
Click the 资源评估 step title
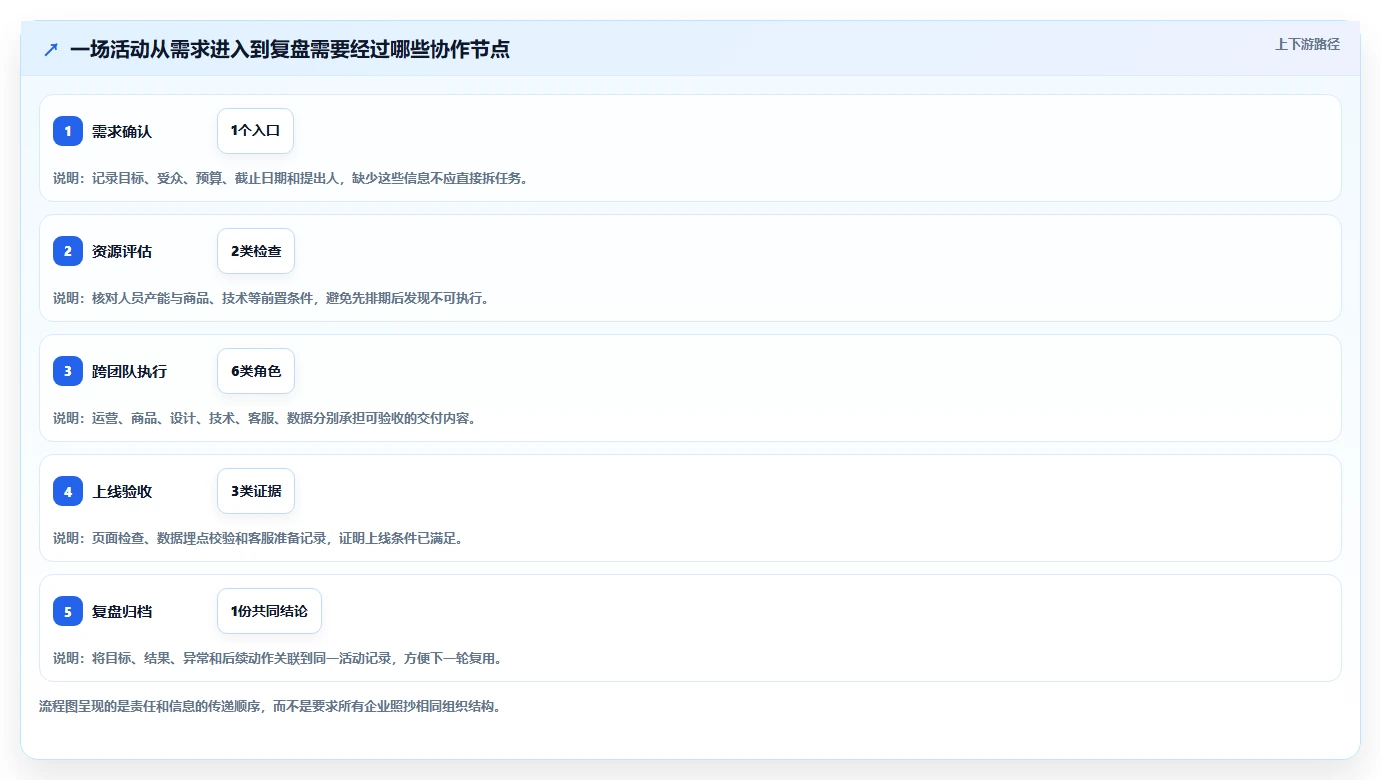122,251
